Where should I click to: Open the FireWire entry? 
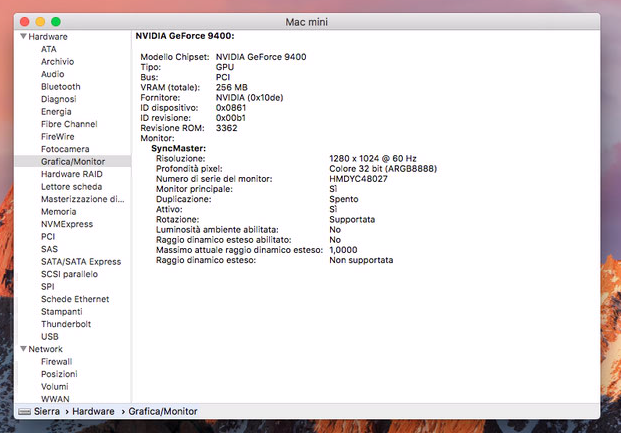[x=57, y=137]
